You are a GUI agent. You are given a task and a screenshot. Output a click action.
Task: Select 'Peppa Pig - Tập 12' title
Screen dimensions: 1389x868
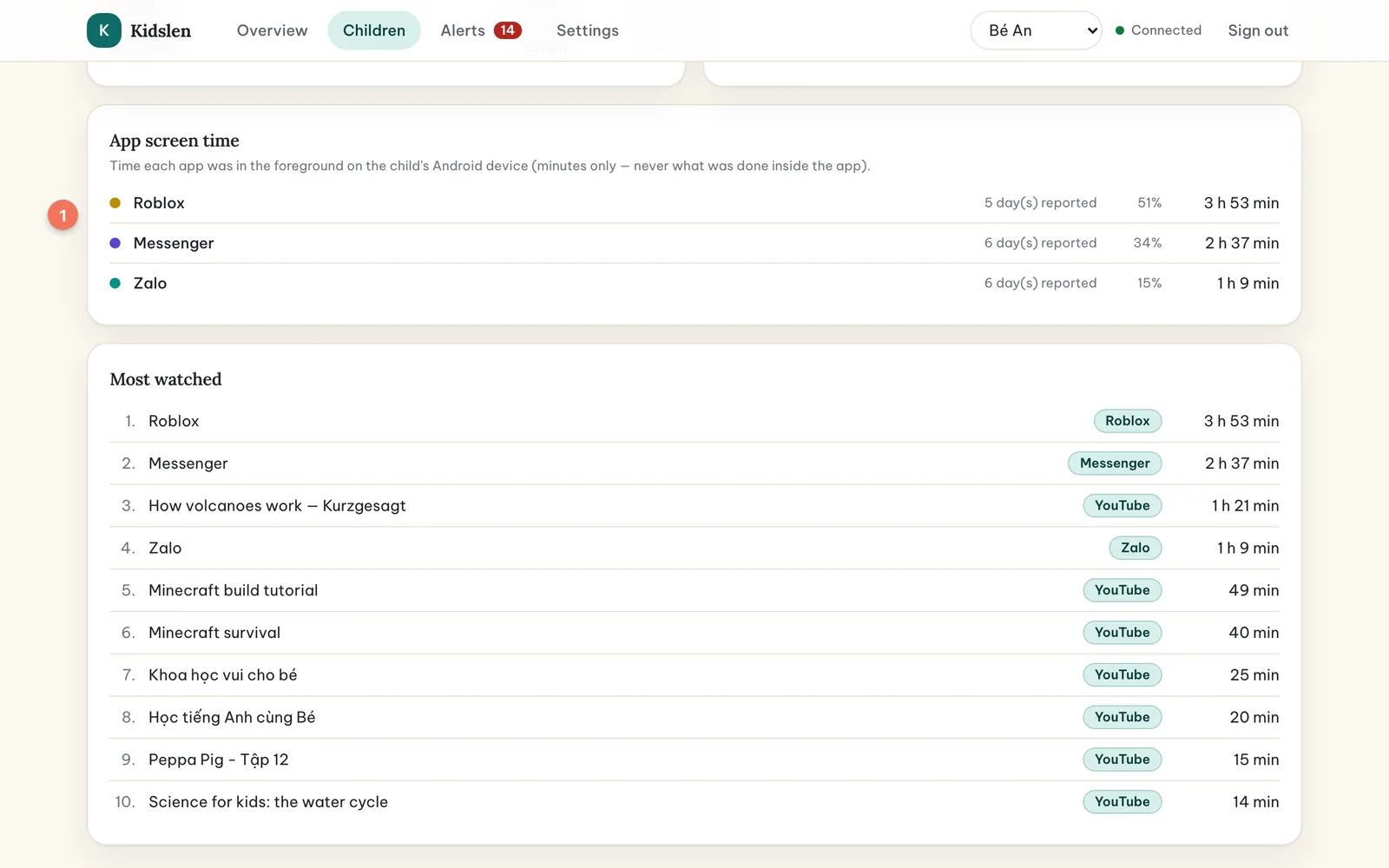click(219, 759)
